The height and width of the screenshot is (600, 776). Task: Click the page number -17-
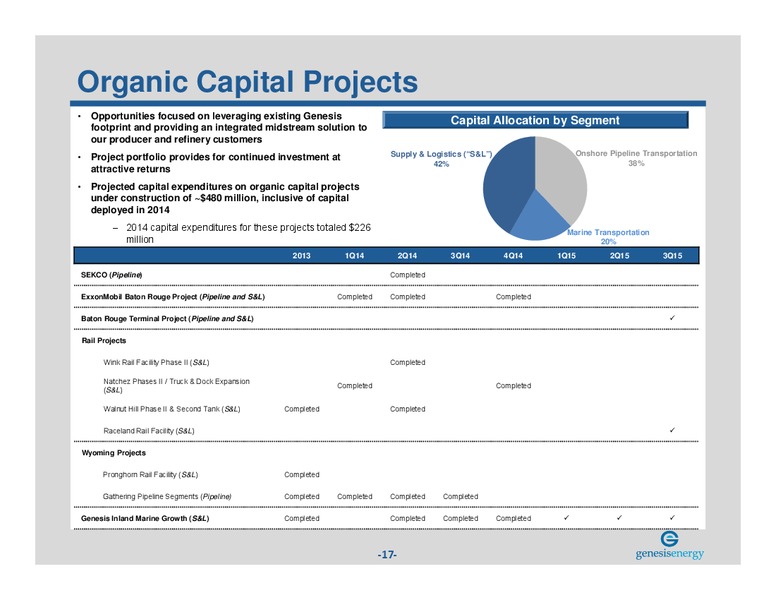point(387,554)
